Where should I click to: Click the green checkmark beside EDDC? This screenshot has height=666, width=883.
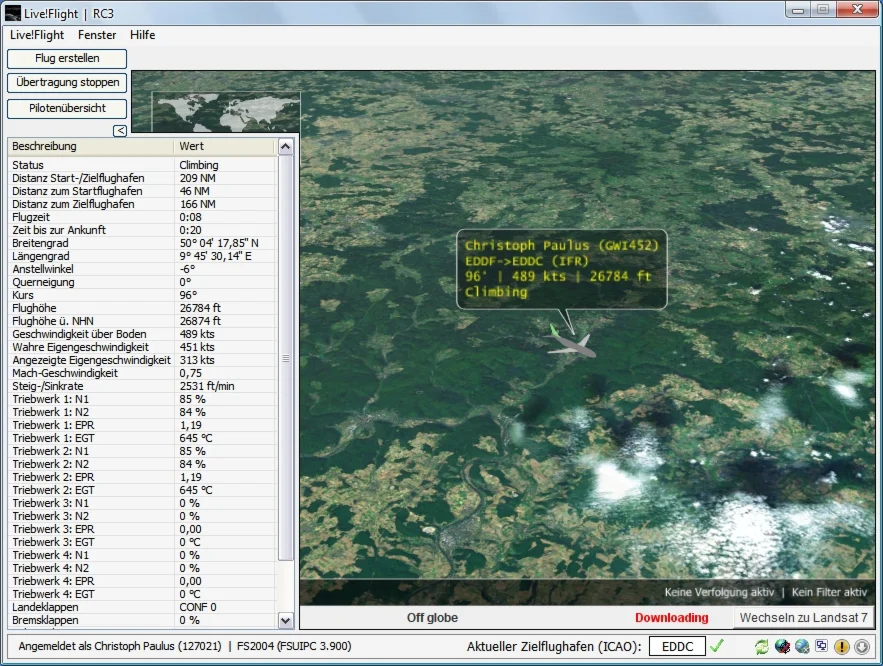click(x=717, y=646)
